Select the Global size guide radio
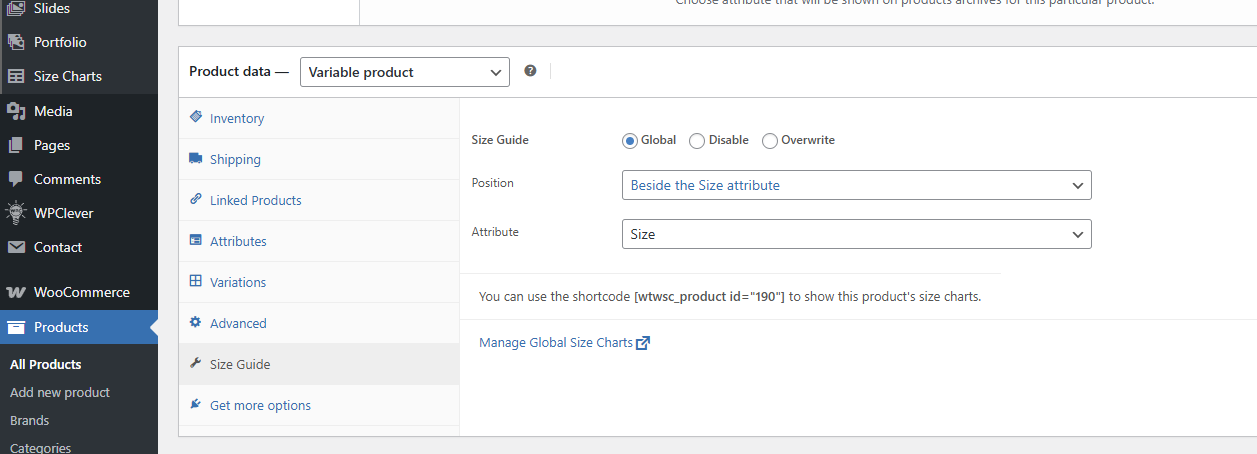Image resolution: width=1257 pixels, height=454 pixels. point(630,141)
